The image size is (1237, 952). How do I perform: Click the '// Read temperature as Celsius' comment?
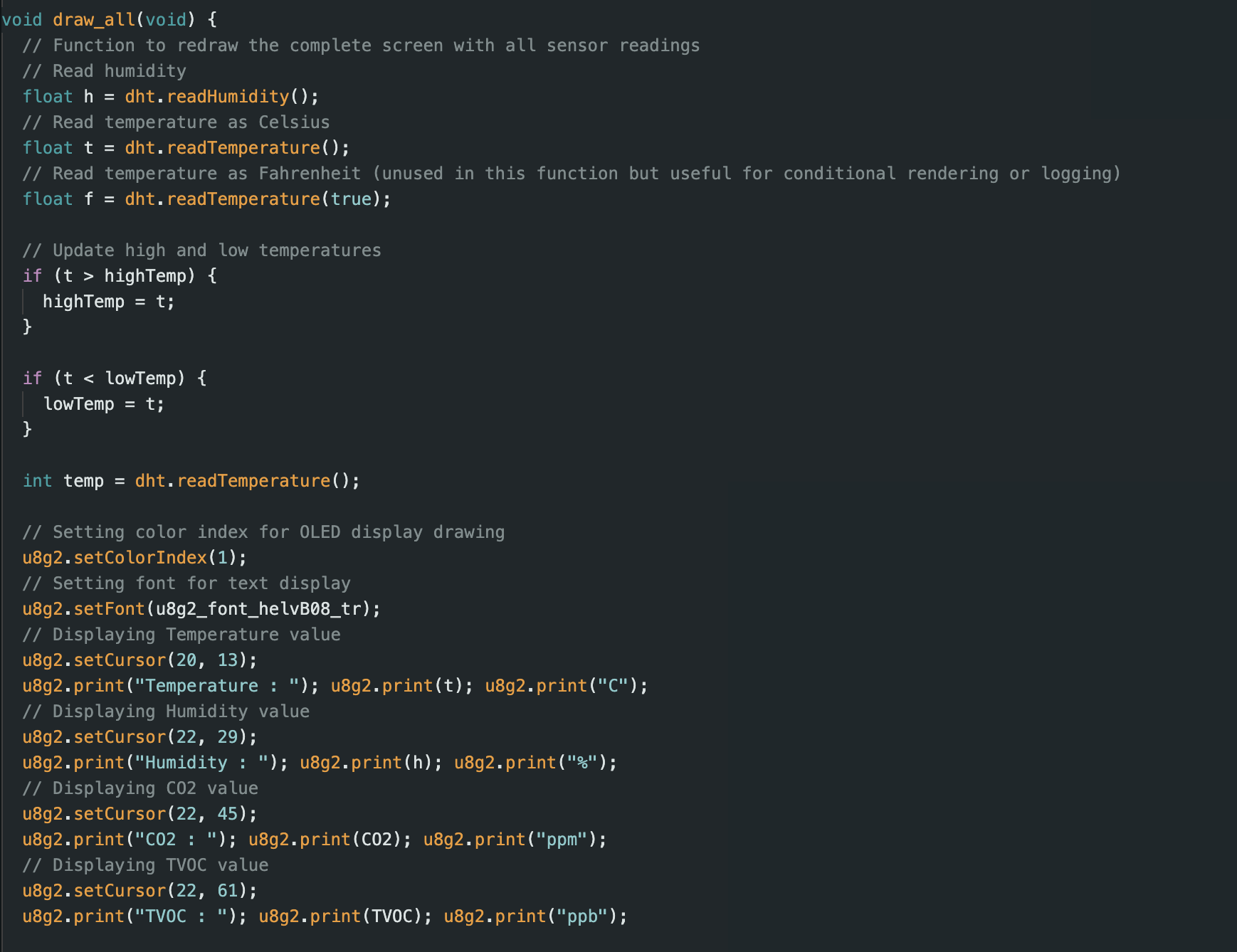(176, 122)
